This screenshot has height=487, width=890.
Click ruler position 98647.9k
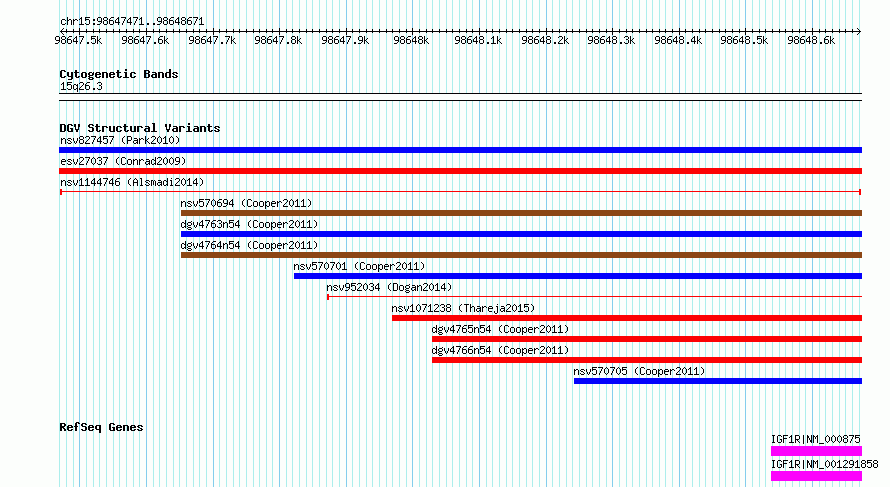345,40
